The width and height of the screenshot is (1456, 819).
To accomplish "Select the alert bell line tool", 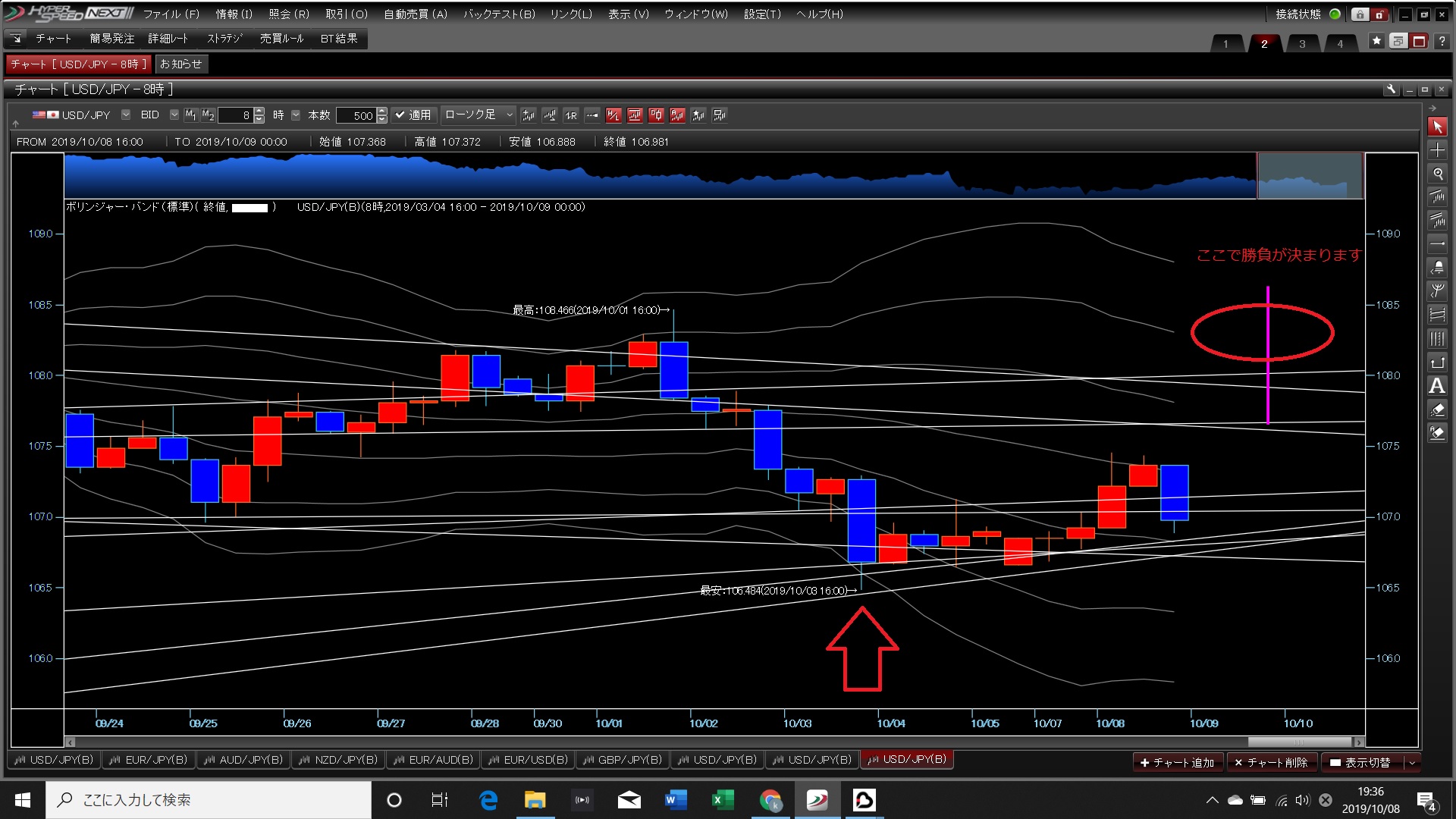I will pos(1437,268).
